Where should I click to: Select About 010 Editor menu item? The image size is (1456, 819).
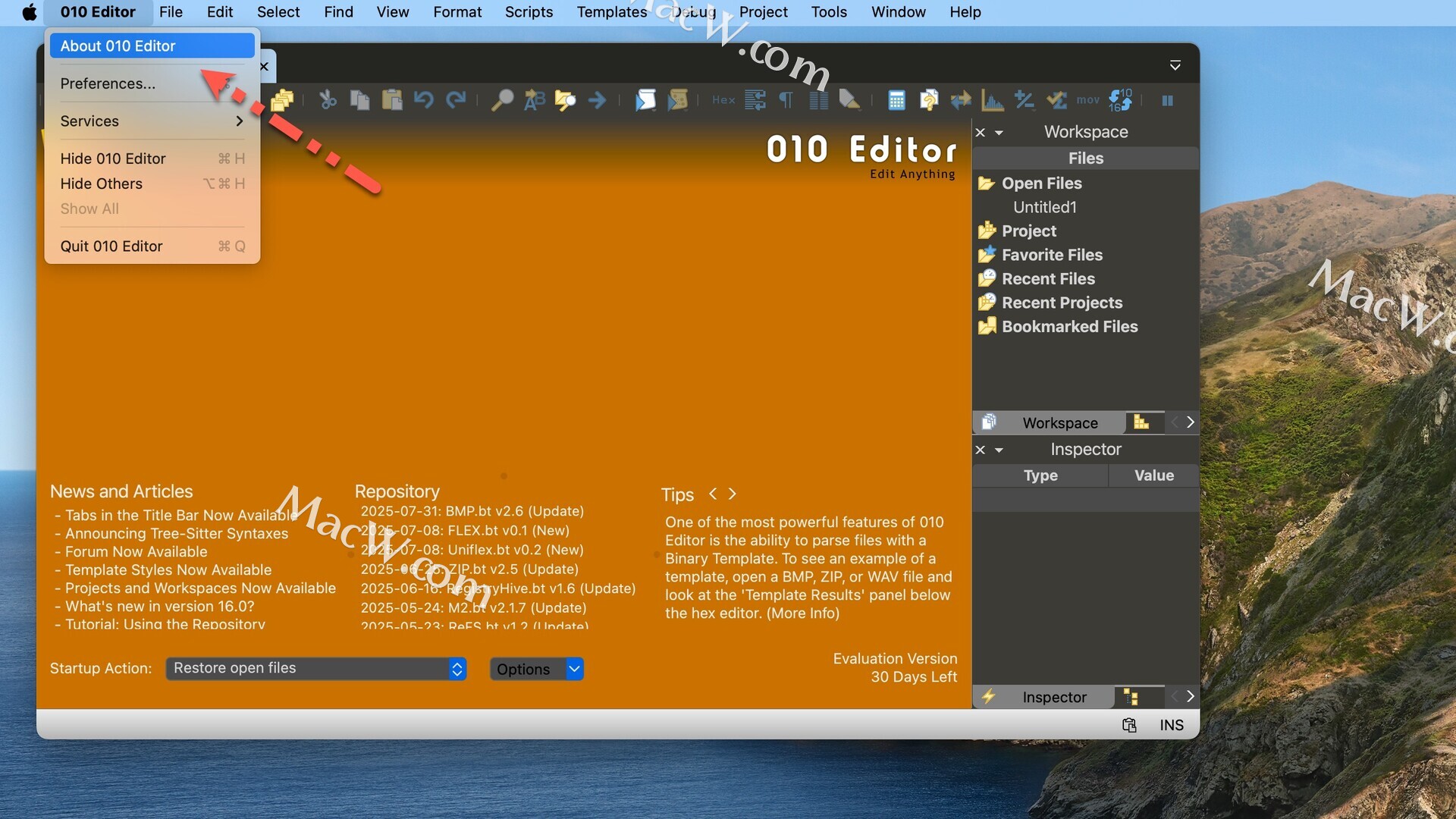tap(152, 46)
